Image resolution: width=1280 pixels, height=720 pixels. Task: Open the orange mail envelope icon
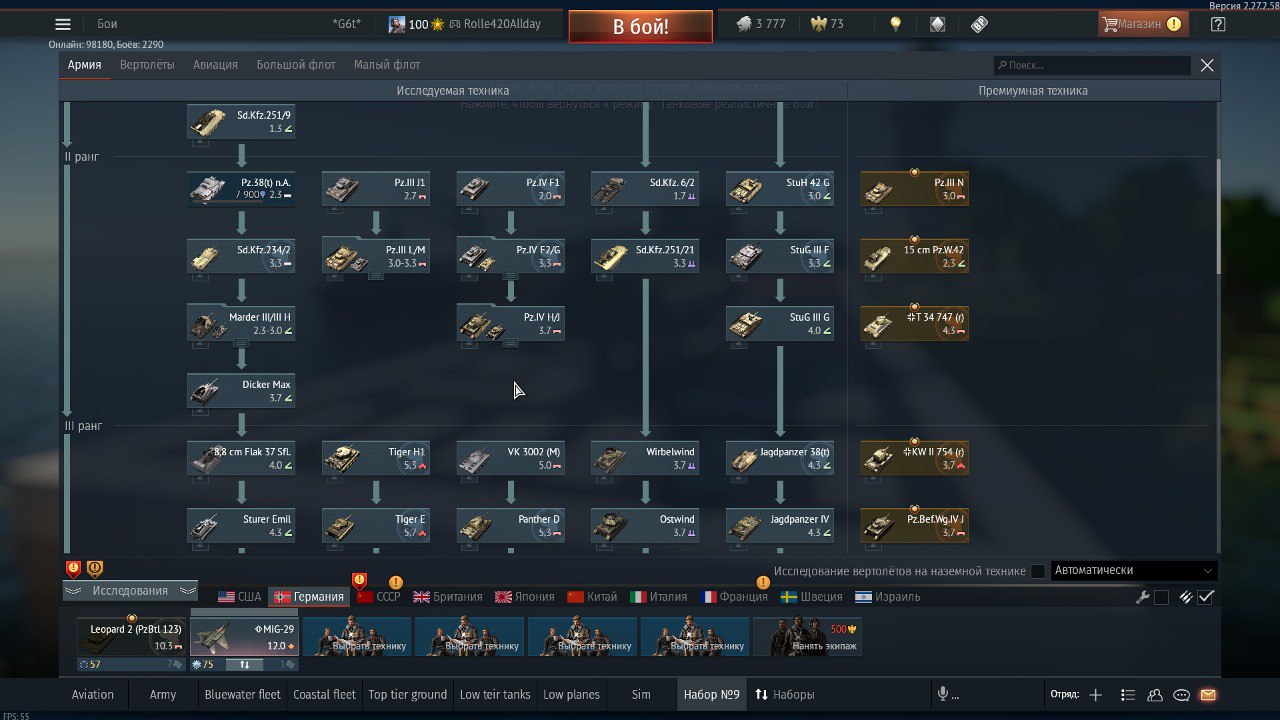click(1207, 694)
